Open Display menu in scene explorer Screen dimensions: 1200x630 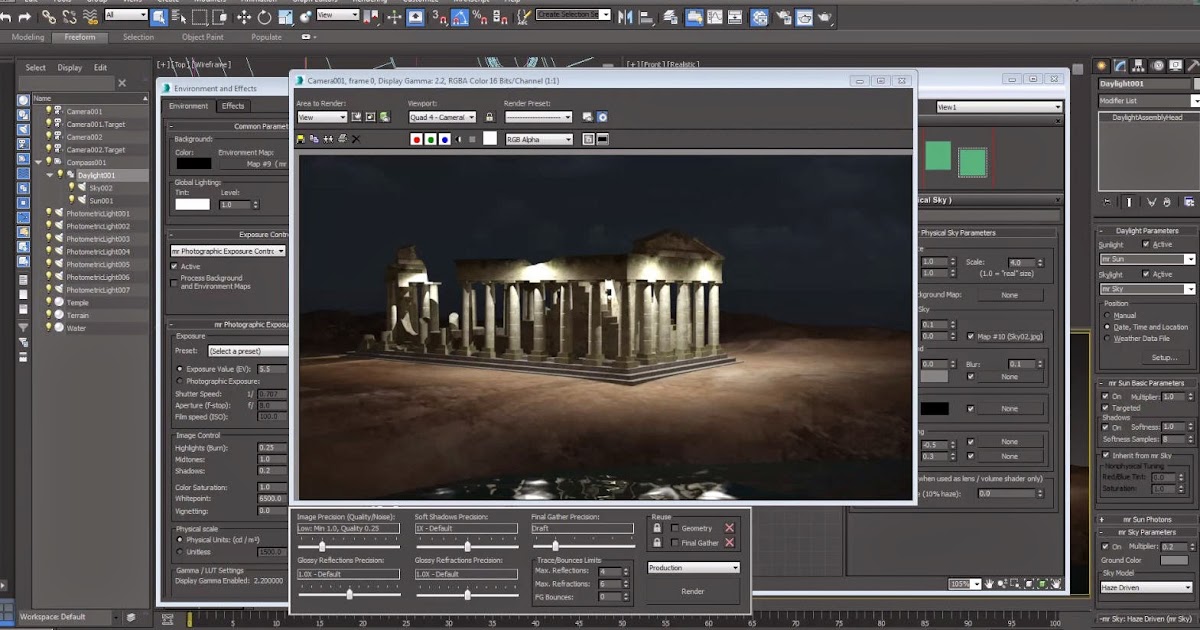69,68
